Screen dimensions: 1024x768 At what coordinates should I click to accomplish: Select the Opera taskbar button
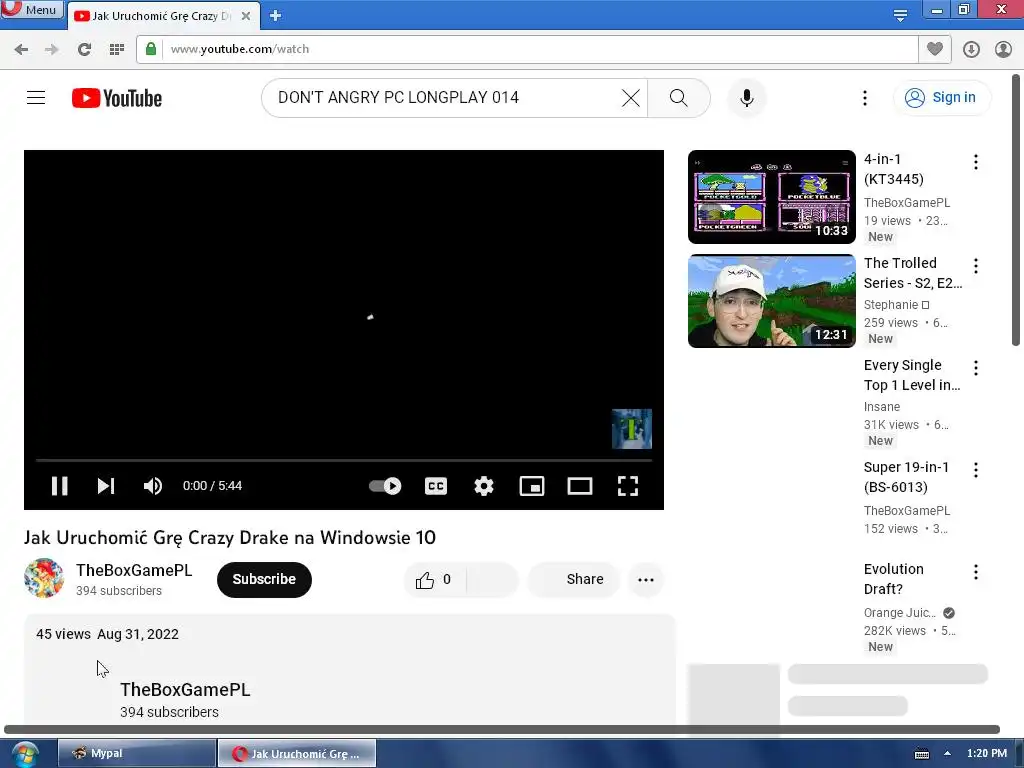296,753
